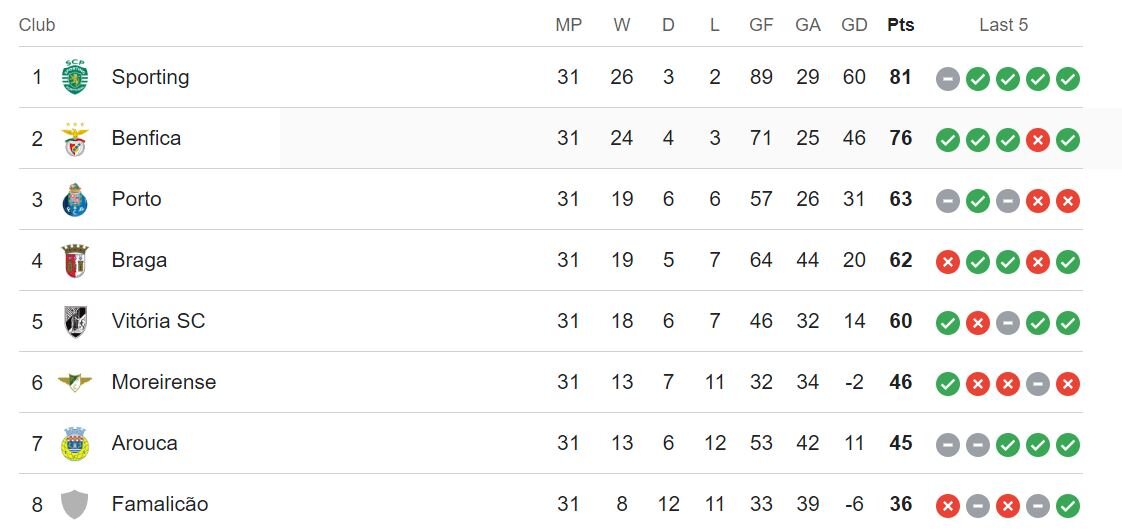Click Porto's 63 points value
Image resolution: width=1122 pixels, height=531 pixels.
(x=900, y=199)
